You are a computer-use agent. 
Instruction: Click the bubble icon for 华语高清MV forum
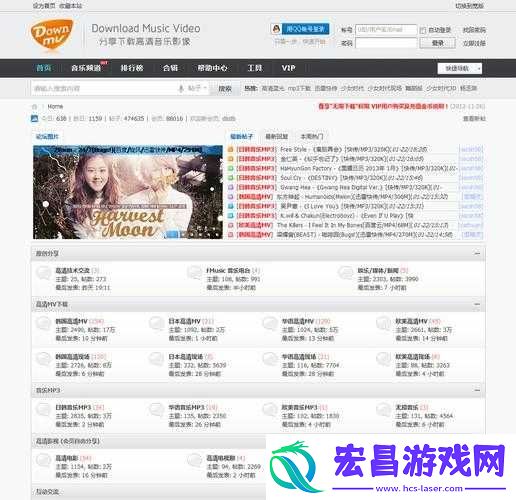270,323
